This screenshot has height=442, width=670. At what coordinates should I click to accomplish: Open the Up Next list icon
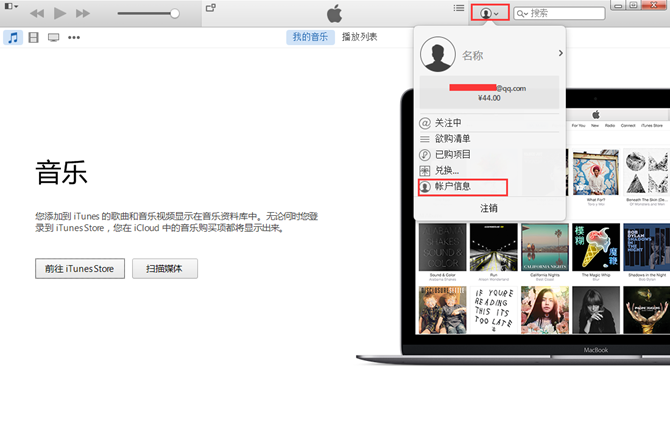[x=459, y=8]
